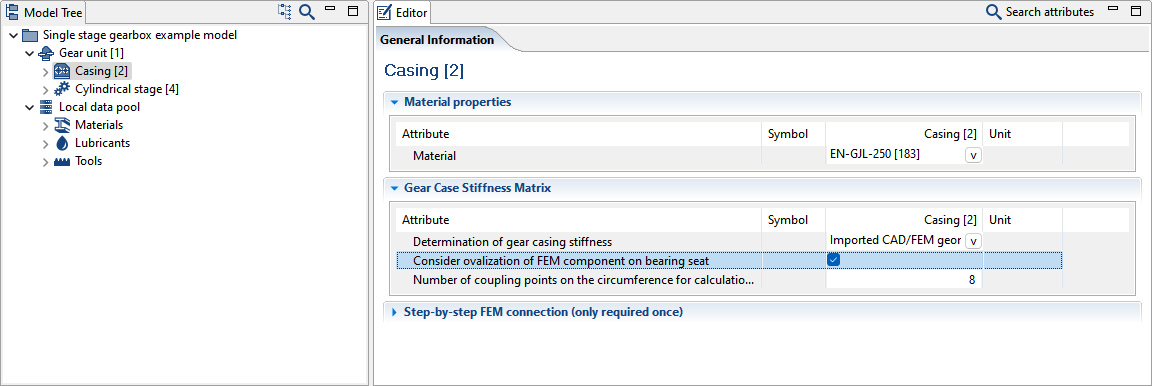This screenshot has height=386, width=1152.
Task: Click the Model Tree panel icon
Action: pos(12,12)
